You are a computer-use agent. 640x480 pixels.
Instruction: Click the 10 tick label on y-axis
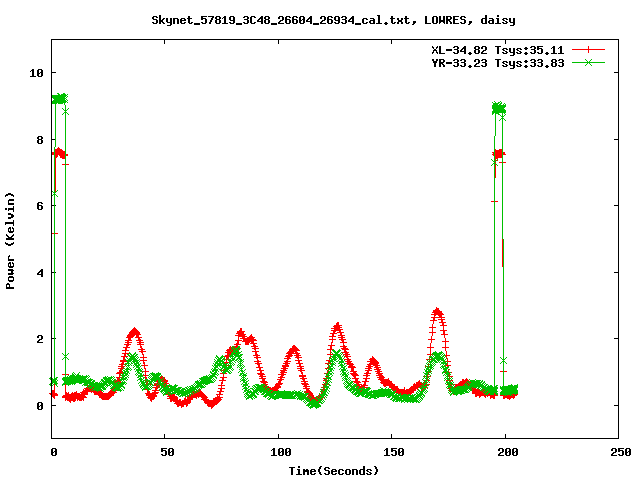pos(36,73)
